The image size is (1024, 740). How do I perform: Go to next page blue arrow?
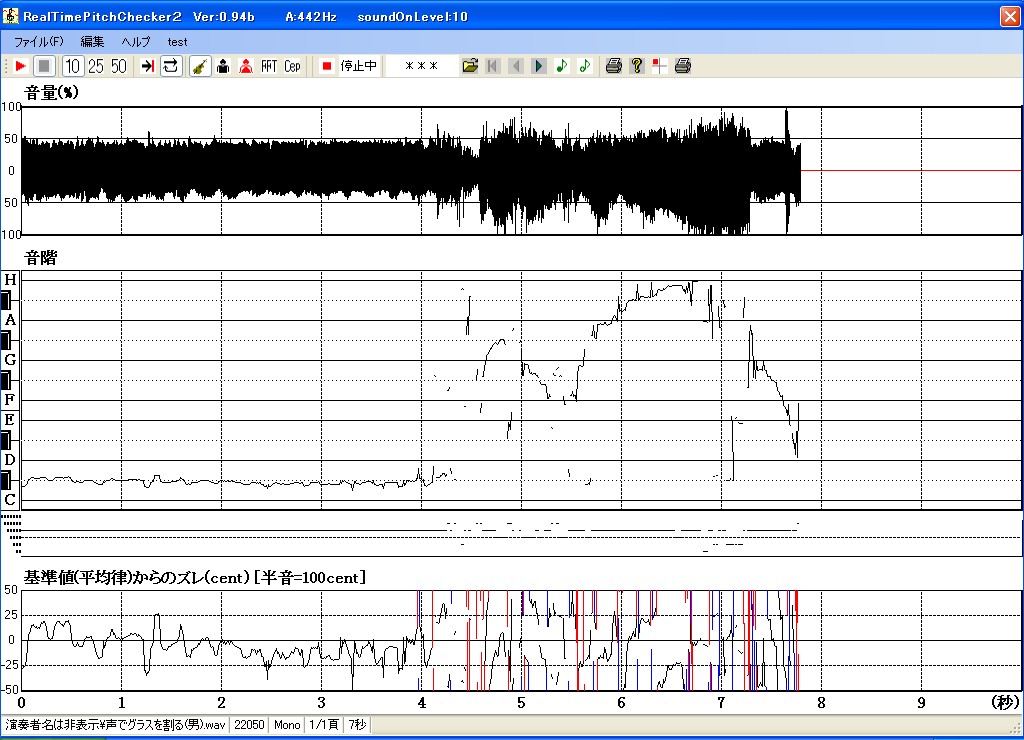(539, 66)
